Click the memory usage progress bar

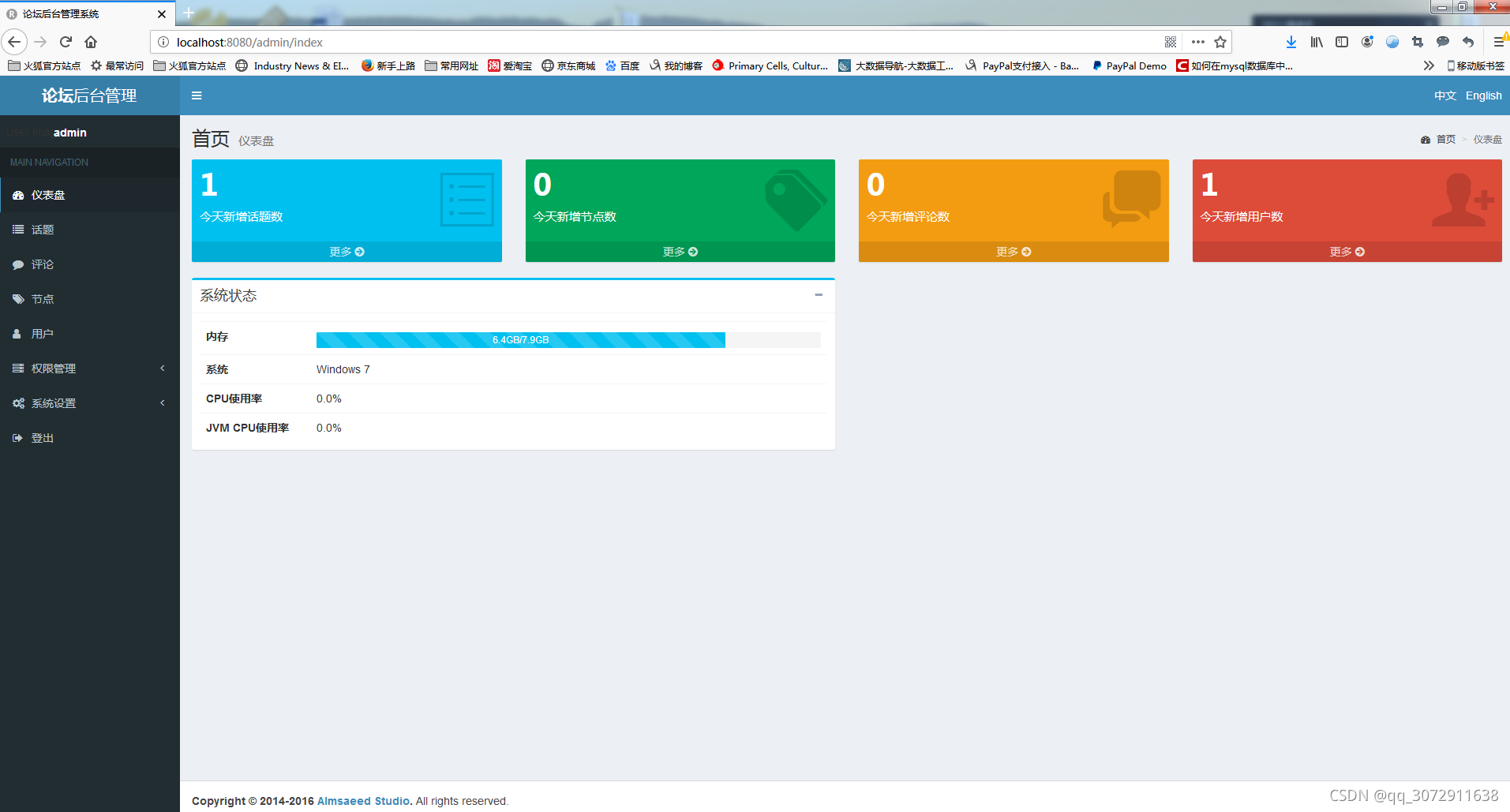568,340
